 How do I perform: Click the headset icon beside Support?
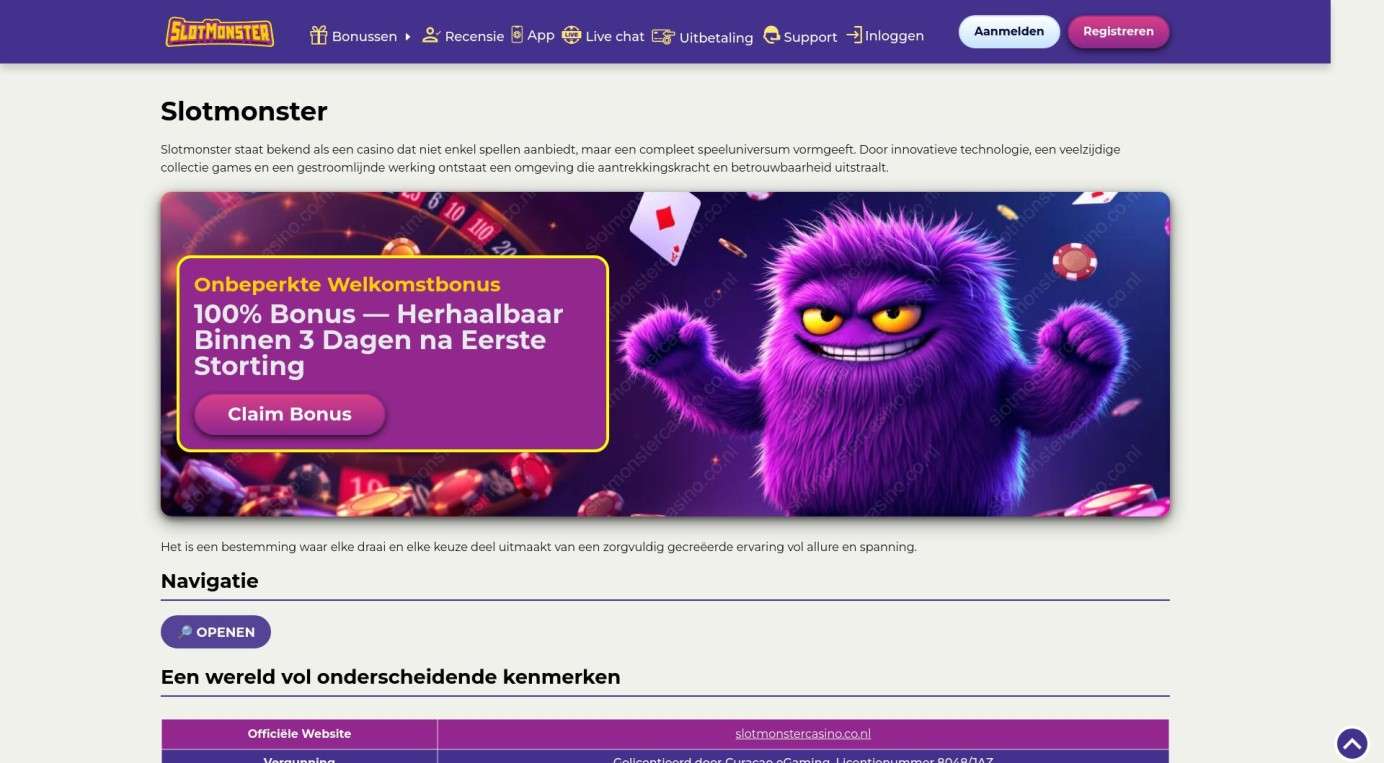pos(771,35)
